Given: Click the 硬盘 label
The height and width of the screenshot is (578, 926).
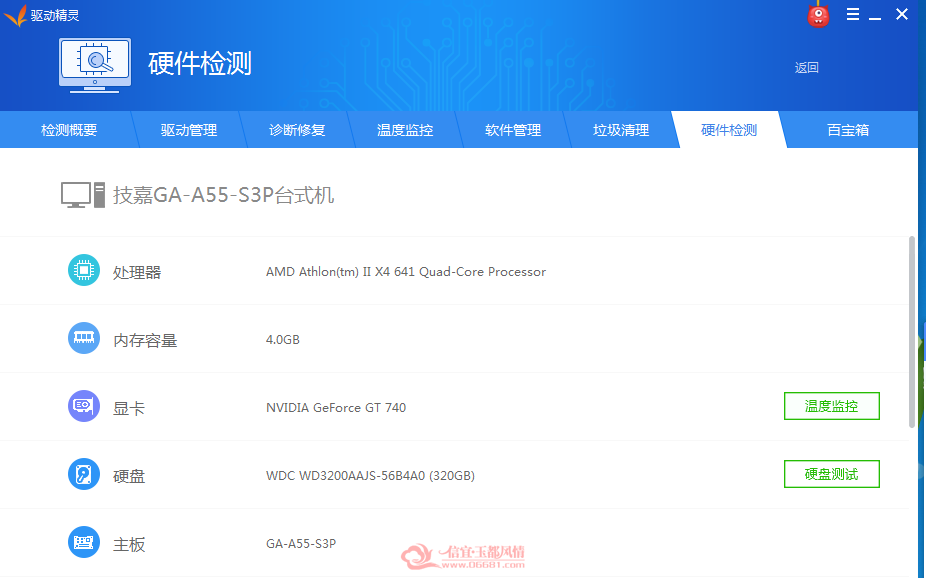Looking at the screenshot, I should coord(129,476).
